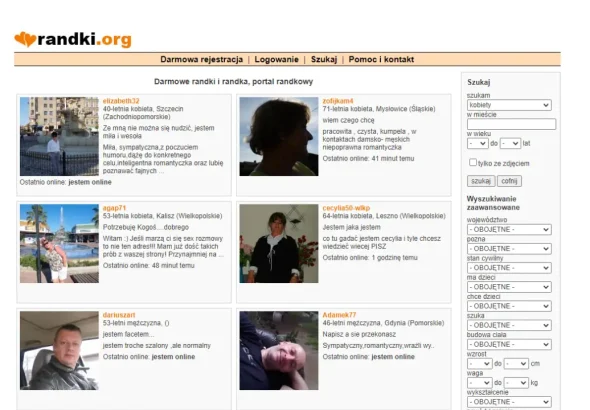The width and height of the screenshot is (590, 410).
Task: Open Adamek77 profile link
Action: (x=339, y=315)
